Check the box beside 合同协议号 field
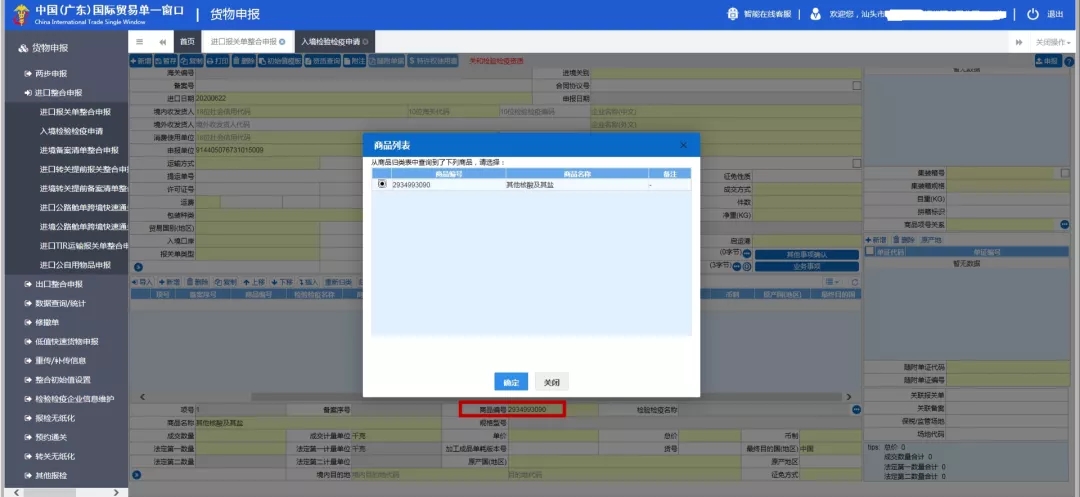Image resolution: width=1080 pixels, height=497 pixels. coord(856,86)
